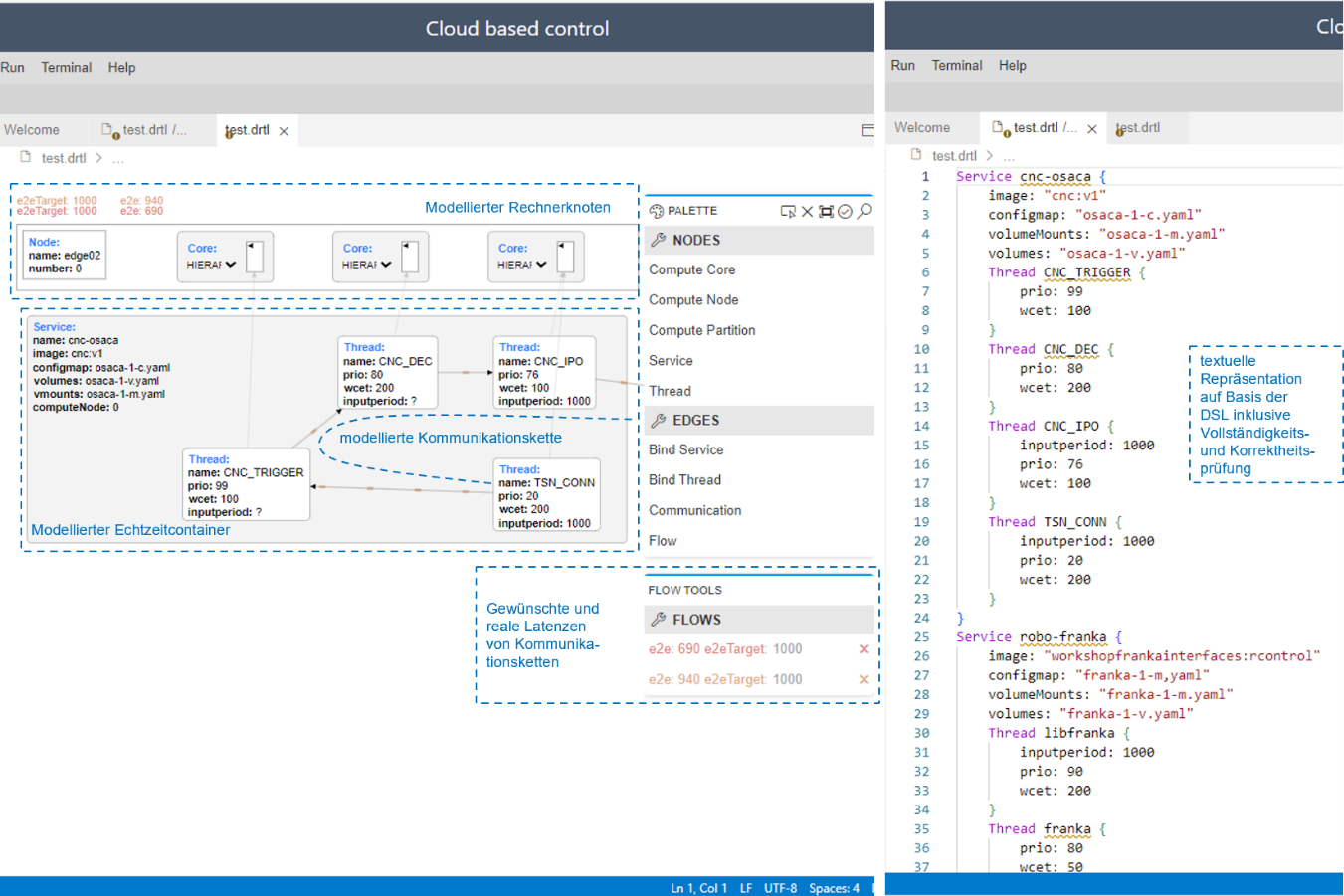The width and height of the screenshot is (1344, 896).
Task: Switch to the Welcome tab in left editor
Action: tap(32, 130)
